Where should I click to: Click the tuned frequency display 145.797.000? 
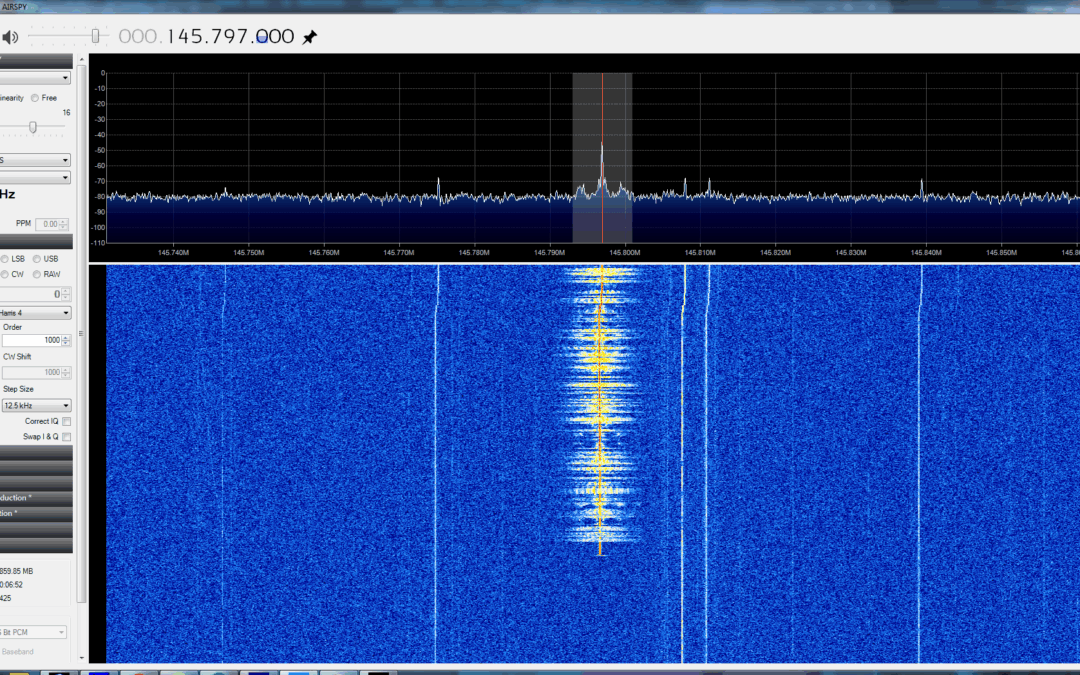(207, 37)
